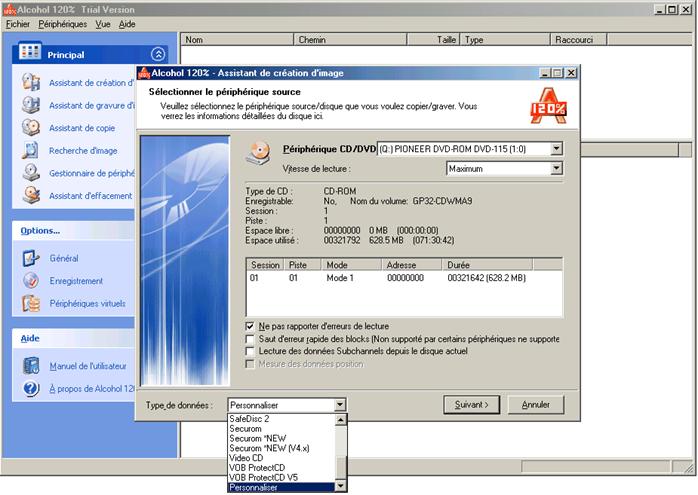Click the À propos question mark icon
Screen dimensions: 698x495
pos(31,388)
